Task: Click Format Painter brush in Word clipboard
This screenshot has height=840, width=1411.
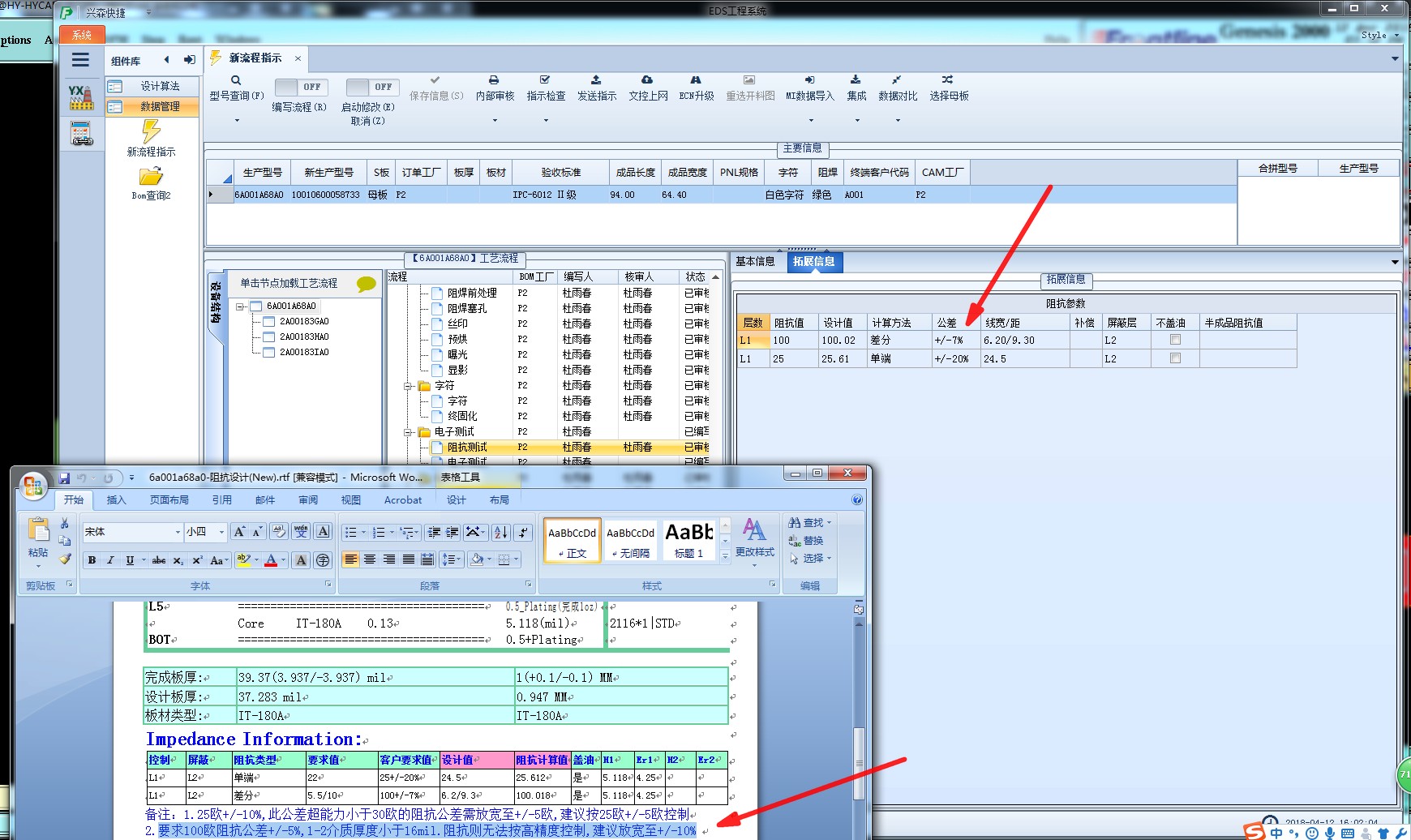Action: point(65,559)
